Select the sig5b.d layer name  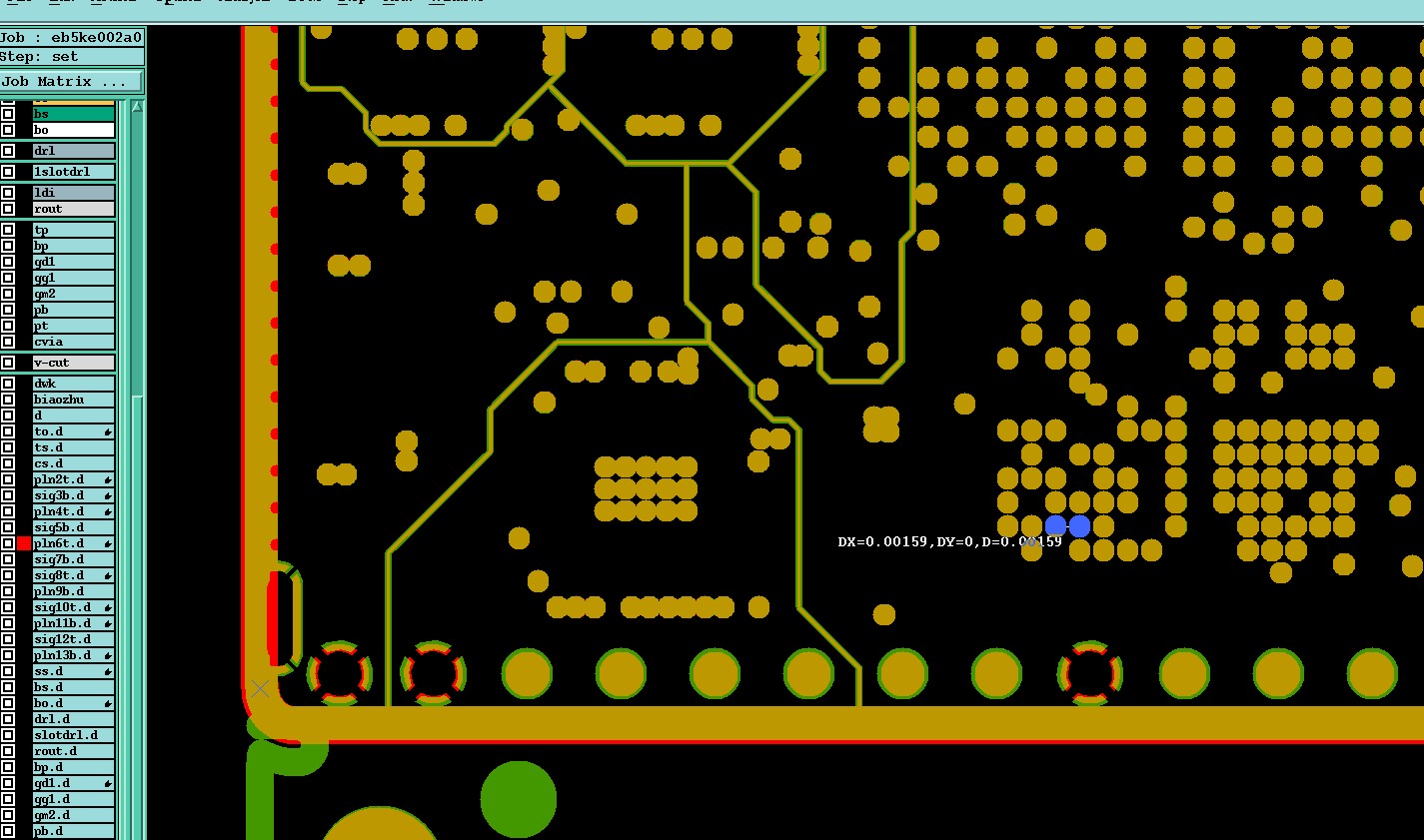74,527
